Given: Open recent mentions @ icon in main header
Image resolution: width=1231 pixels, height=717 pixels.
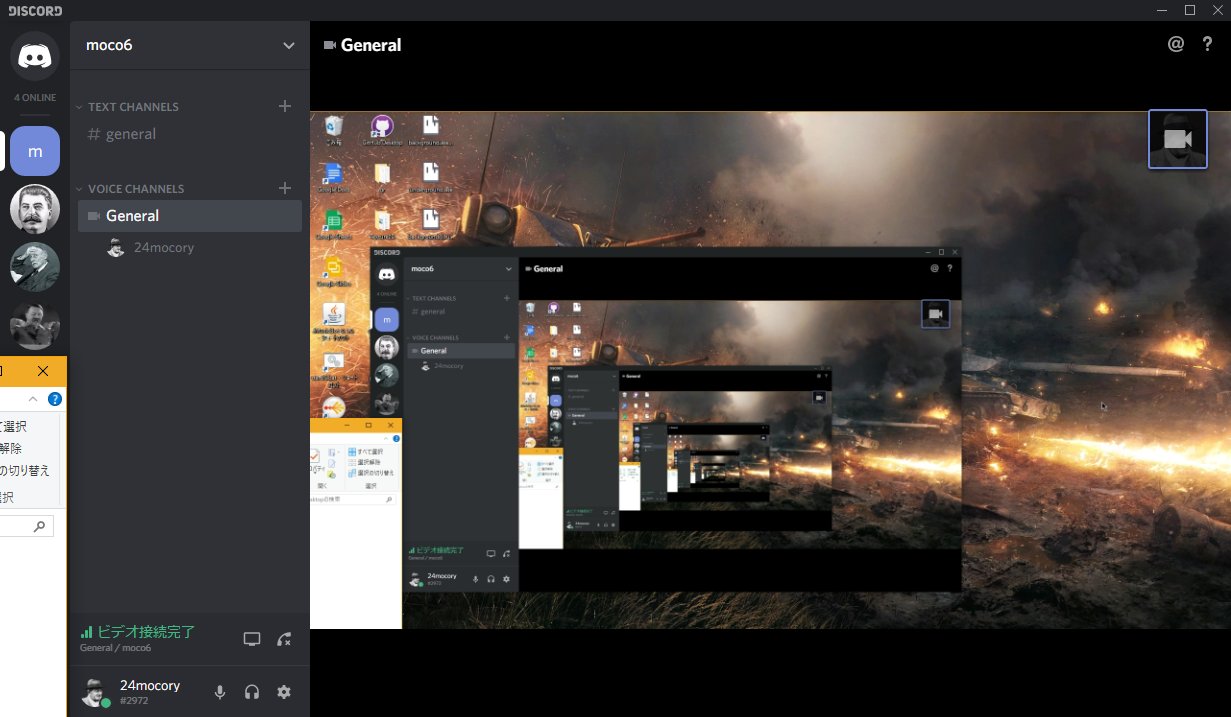Looking at the screenshot, I should click(x=1176, y=44).
